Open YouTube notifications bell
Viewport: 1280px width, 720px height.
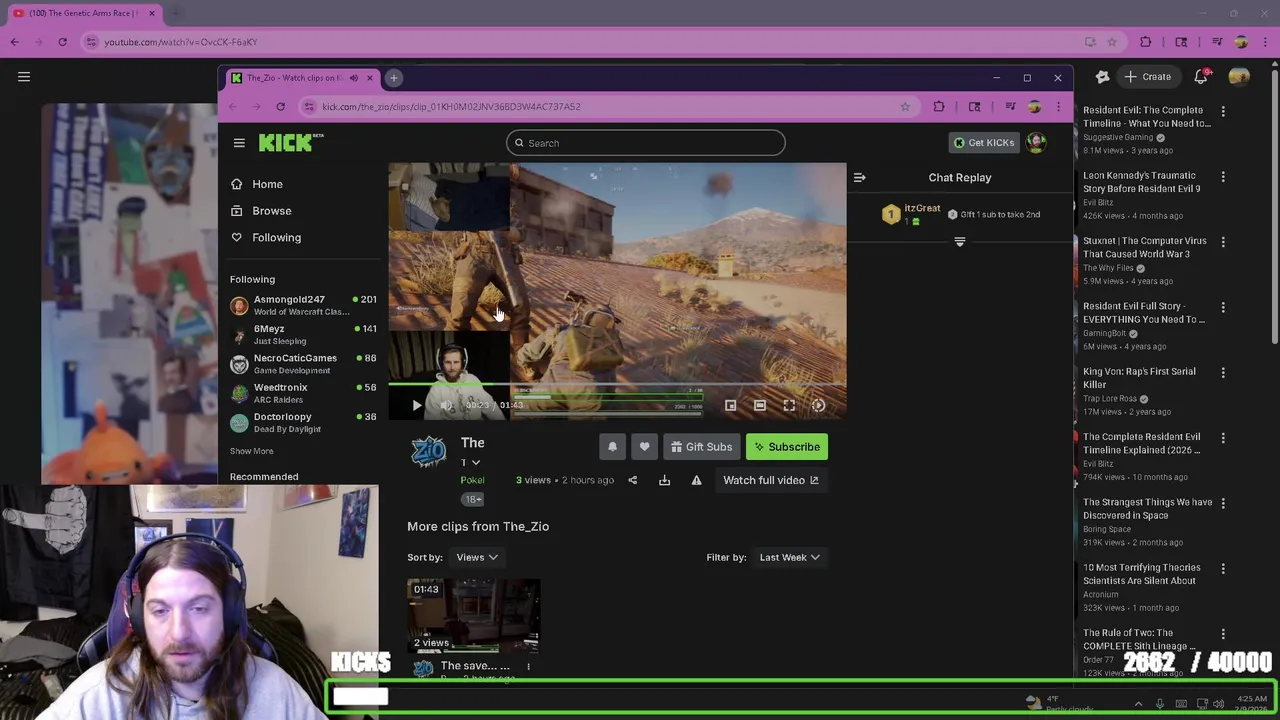pyautogui.click(x=1201, y=77)
